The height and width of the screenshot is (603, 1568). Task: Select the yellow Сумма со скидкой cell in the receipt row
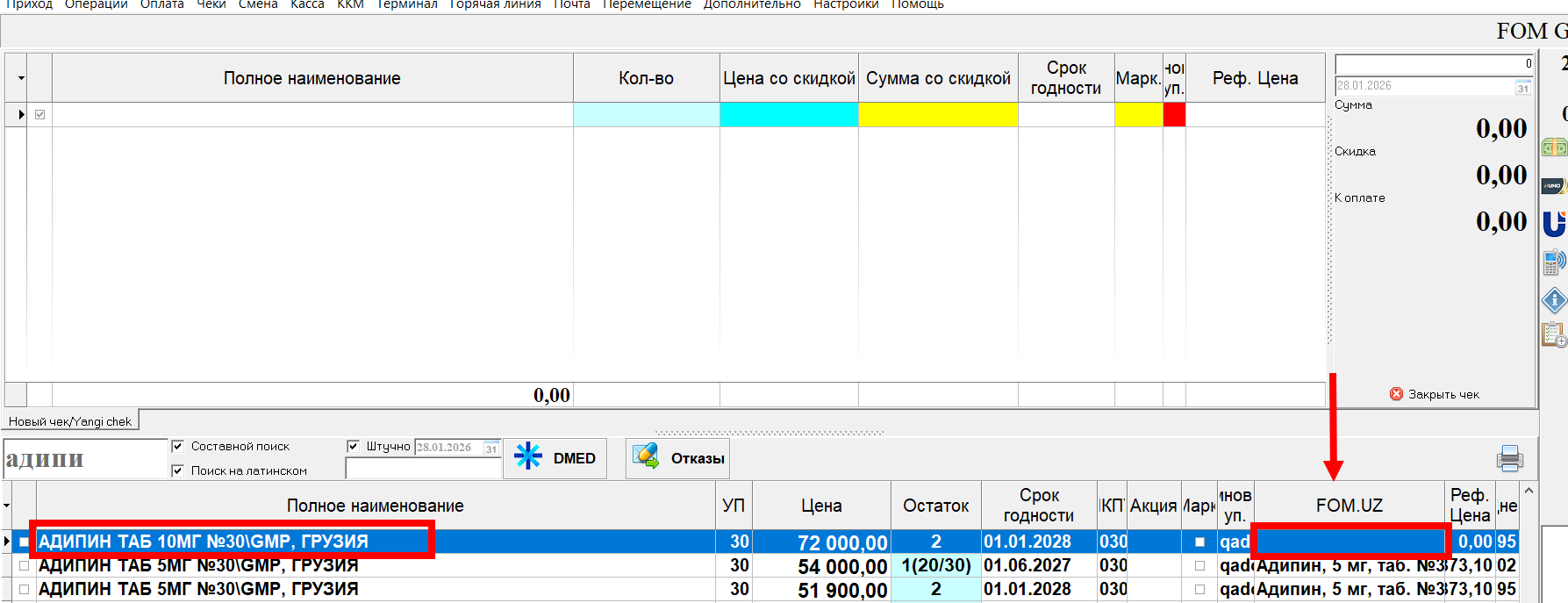(x=938, y=114)
